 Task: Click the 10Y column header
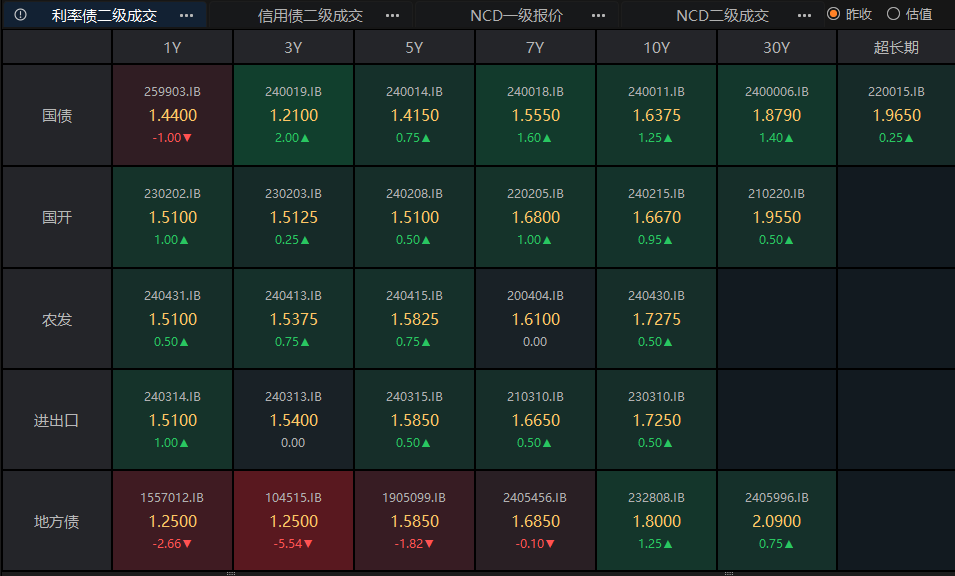click(656, 47)
